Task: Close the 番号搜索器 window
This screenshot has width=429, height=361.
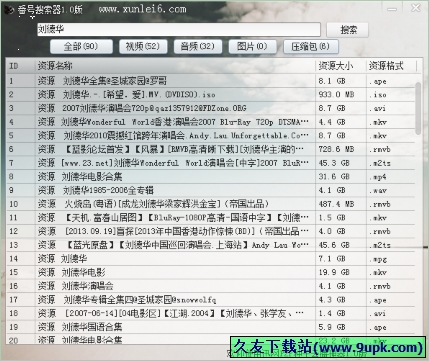Action: 416,8
